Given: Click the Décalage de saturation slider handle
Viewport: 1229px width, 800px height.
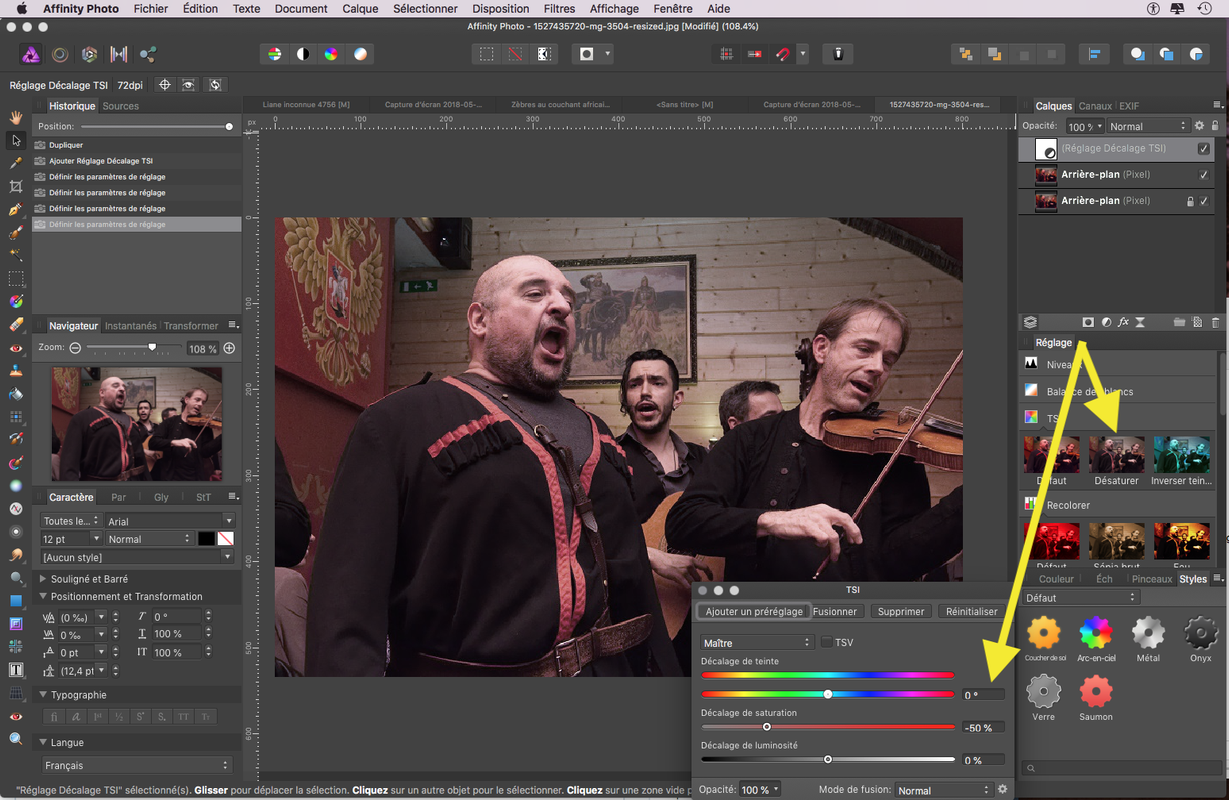Looking at the screenshot, I should pos(767,727).
